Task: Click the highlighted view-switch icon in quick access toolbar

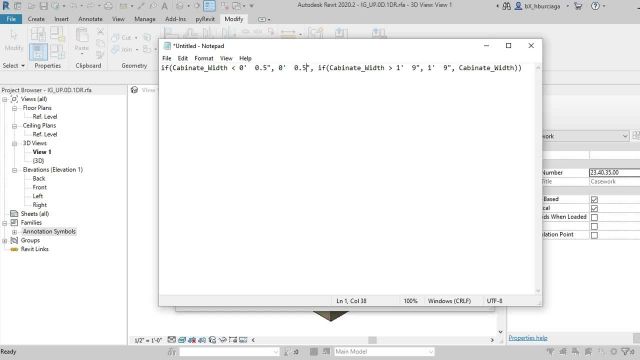Action: (209, 6)
